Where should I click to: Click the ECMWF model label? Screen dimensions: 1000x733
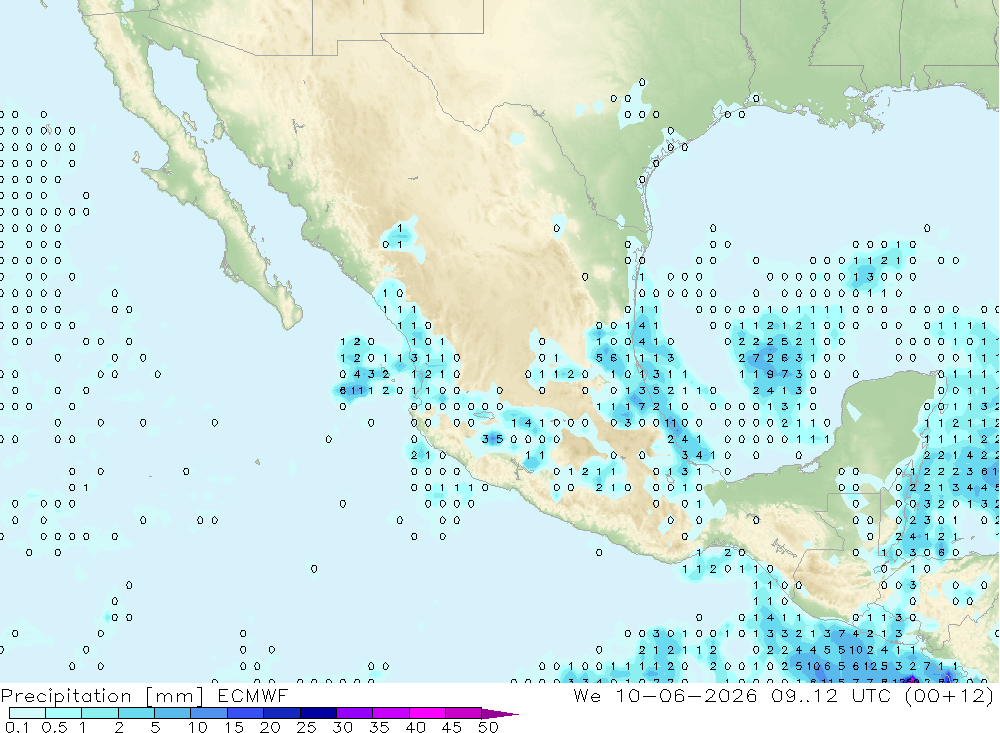[x=253, y=695]
